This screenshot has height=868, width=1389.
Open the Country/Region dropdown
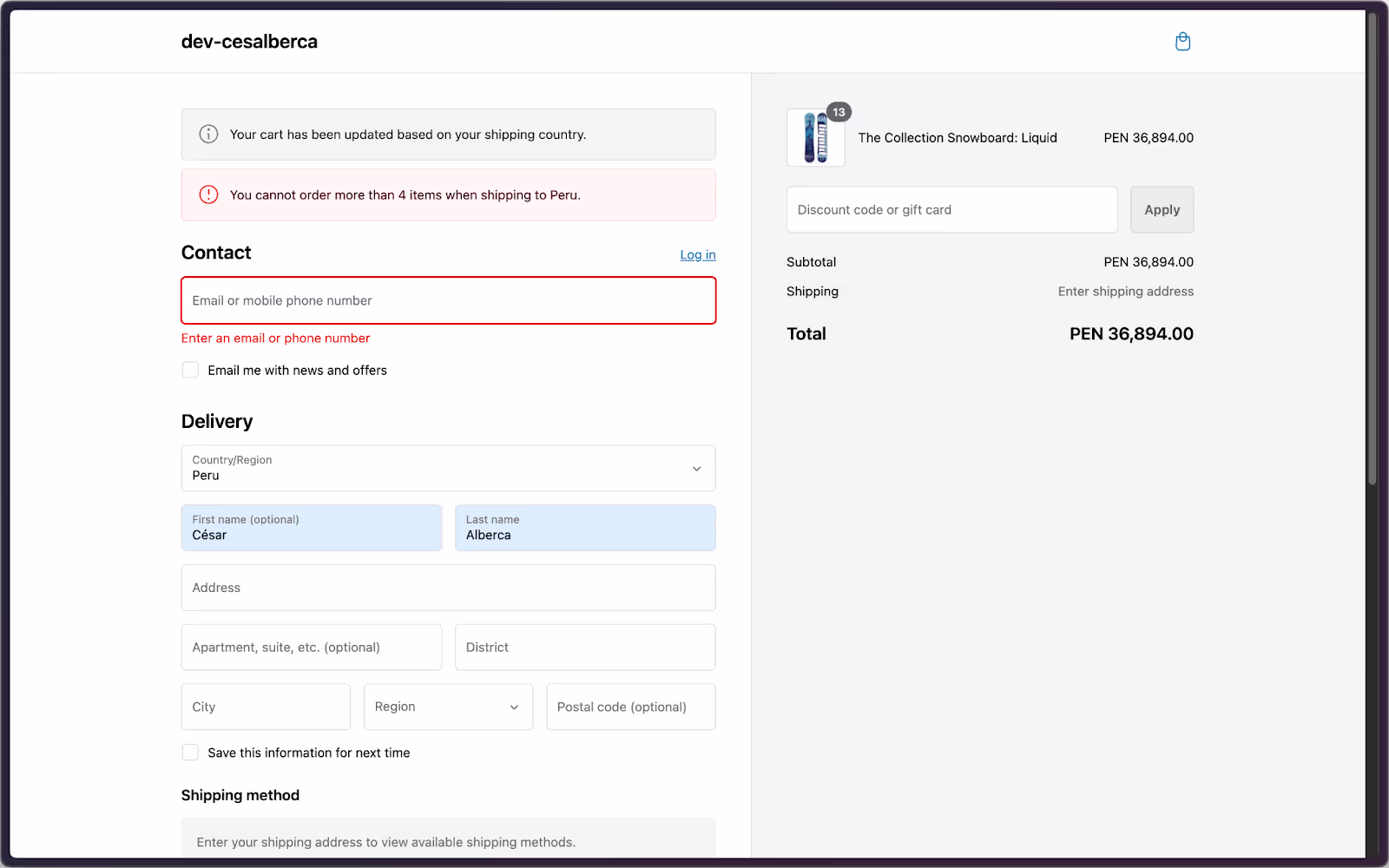point(448,469)
